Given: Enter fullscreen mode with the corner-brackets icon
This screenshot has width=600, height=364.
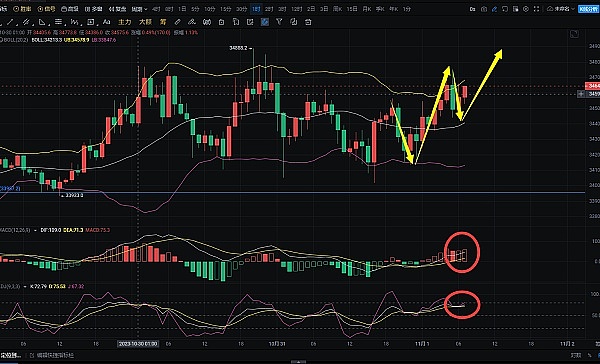Looking at the screenshot, I should tap(536, 8).
